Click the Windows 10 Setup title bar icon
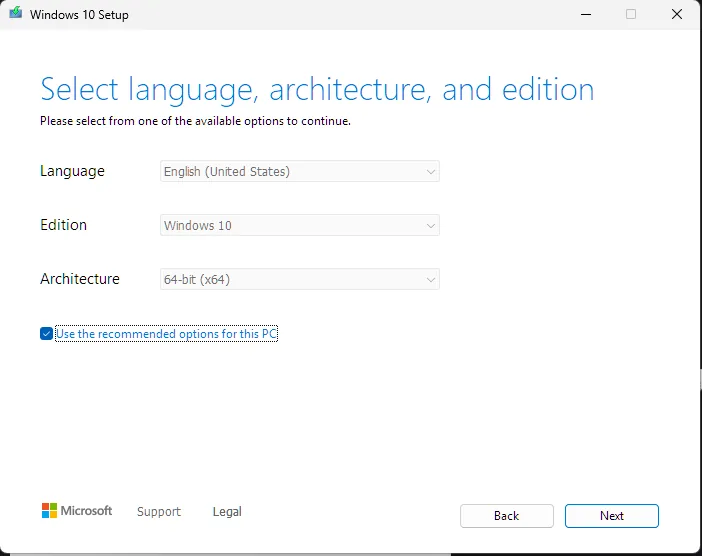 (16, 13)
